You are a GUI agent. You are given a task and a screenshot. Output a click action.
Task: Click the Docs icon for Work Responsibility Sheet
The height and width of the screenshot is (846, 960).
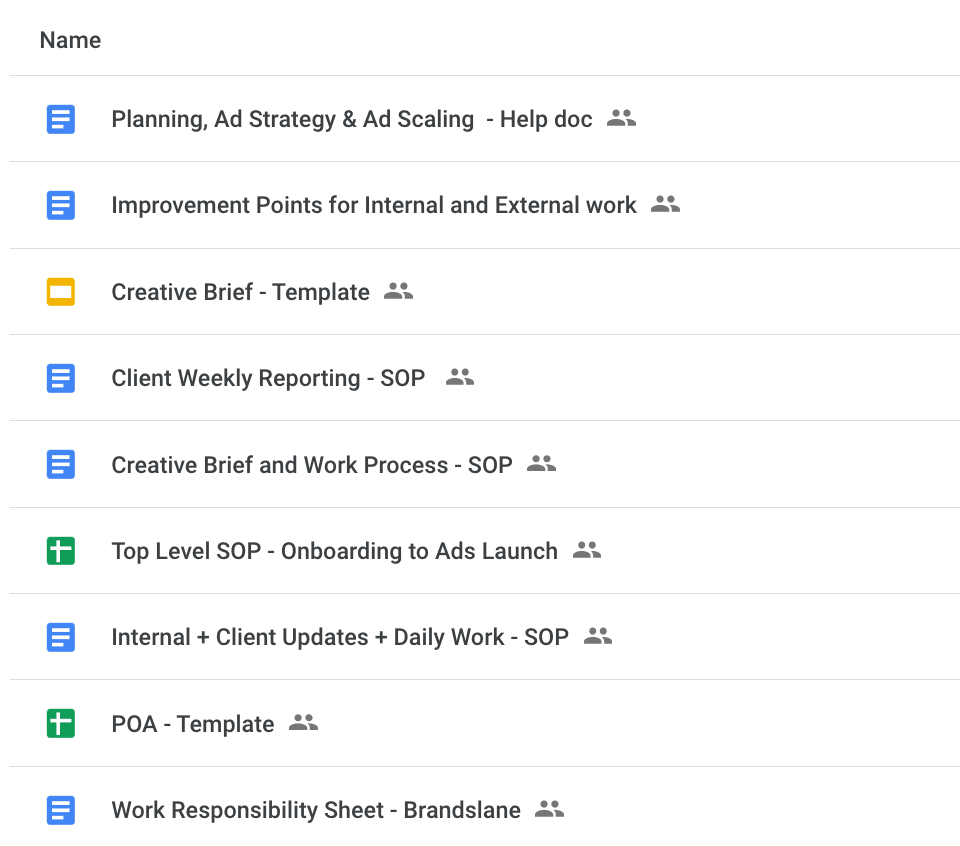[61, 810]
